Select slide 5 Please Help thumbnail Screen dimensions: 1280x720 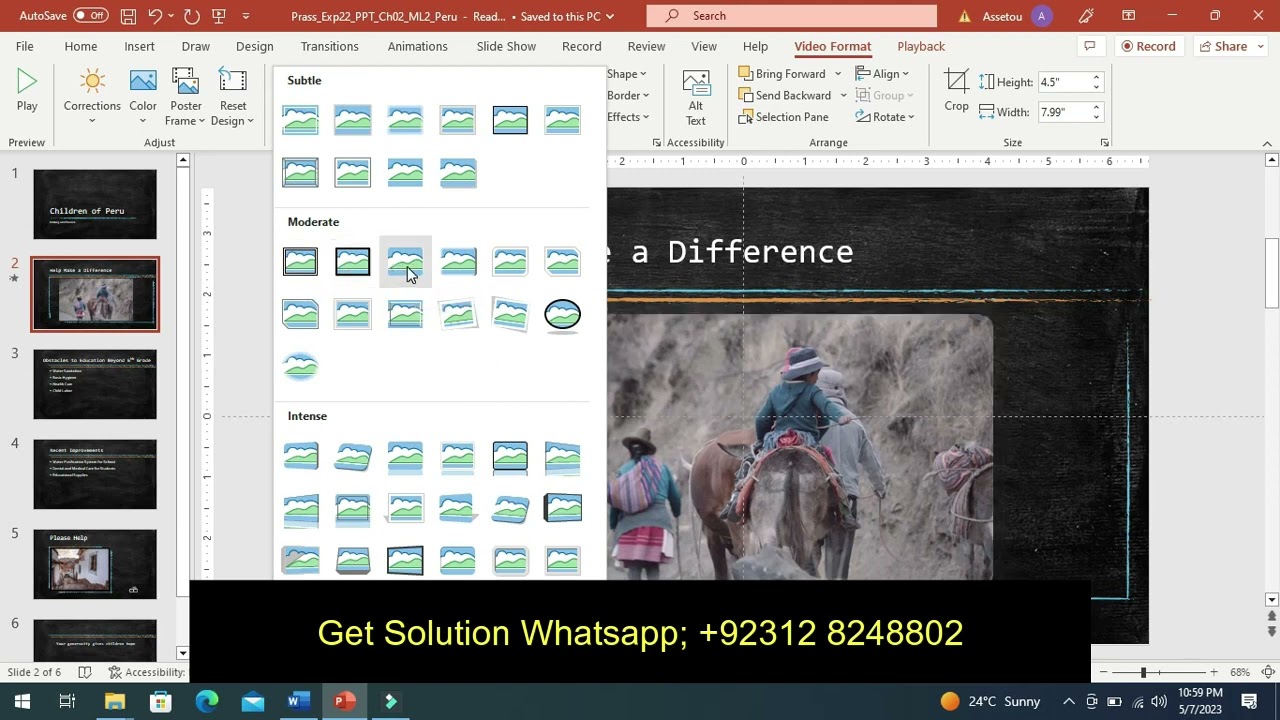coord(95,564)
